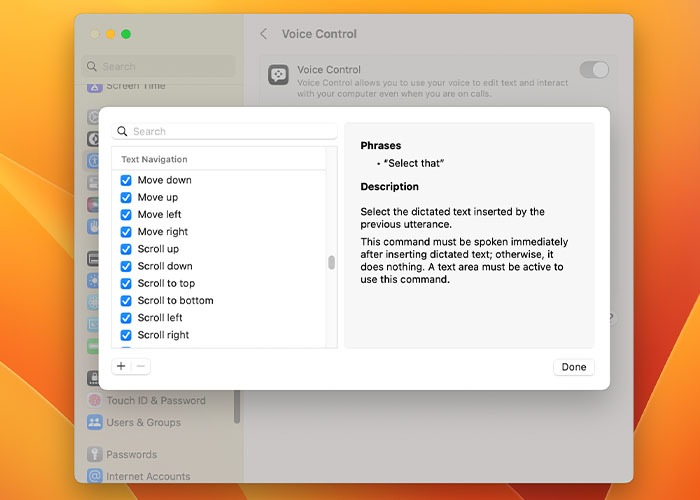Toggle the Move down command checkbox
Viewport: 700px width, 500px height.
click(x=126, y=180)
